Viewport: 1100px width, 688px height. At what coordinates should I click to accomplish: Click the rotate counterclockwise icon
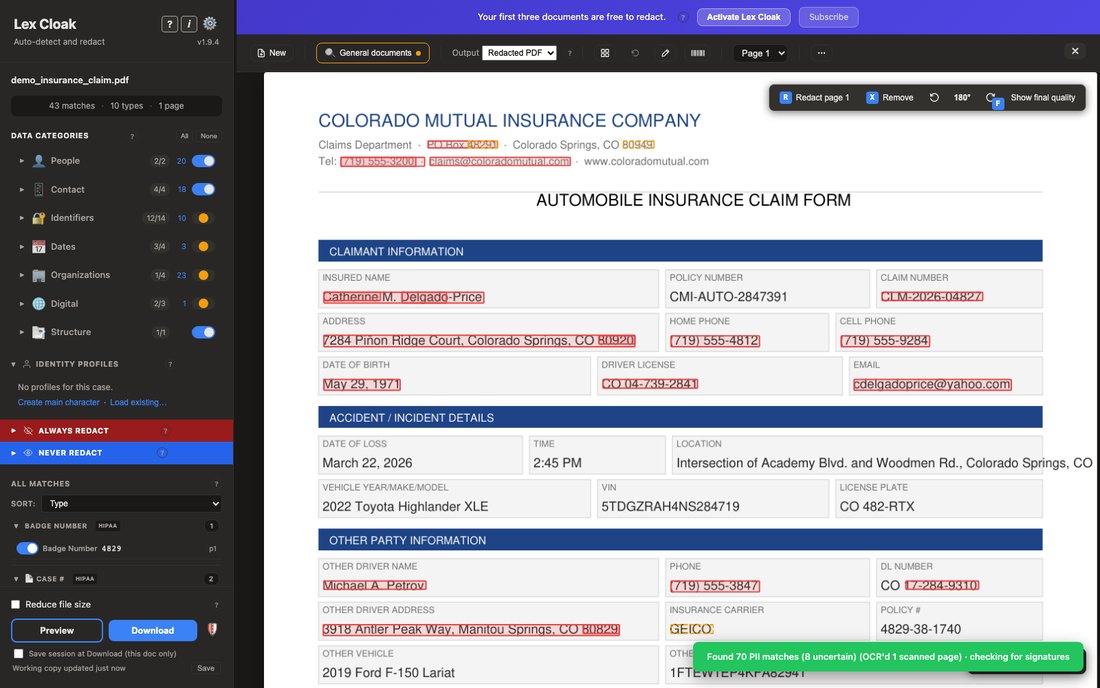click(x=934, y=97)
